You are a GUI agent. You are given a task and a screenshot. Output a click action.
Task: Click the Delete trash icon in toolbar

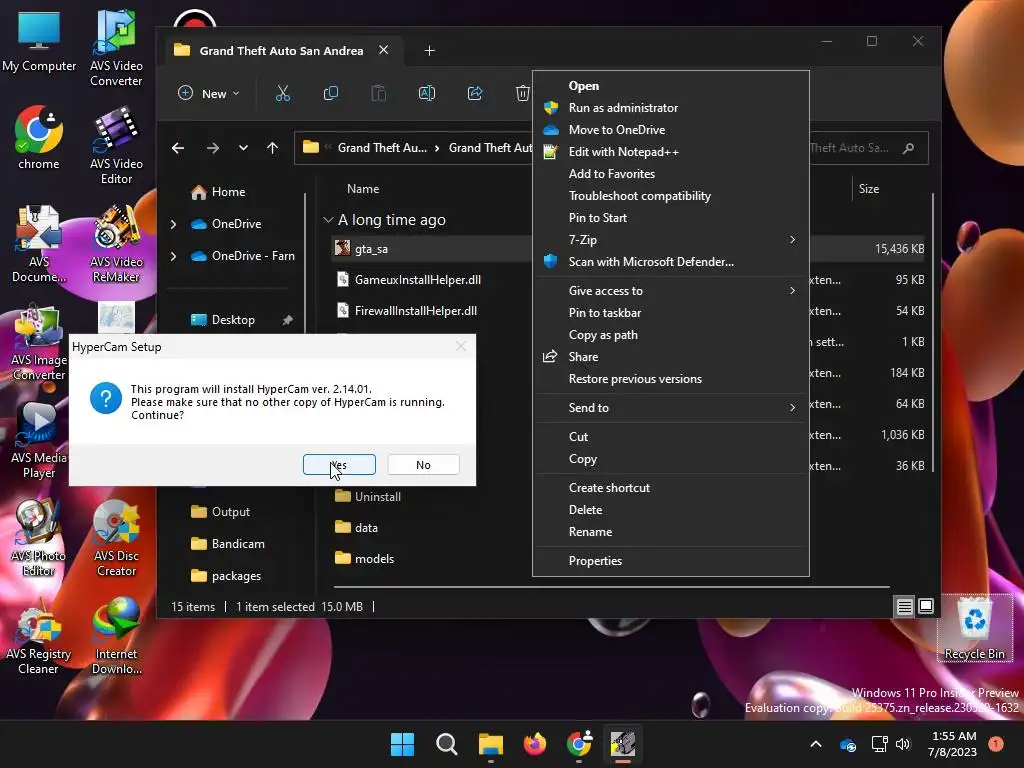(x=522, y=93)
